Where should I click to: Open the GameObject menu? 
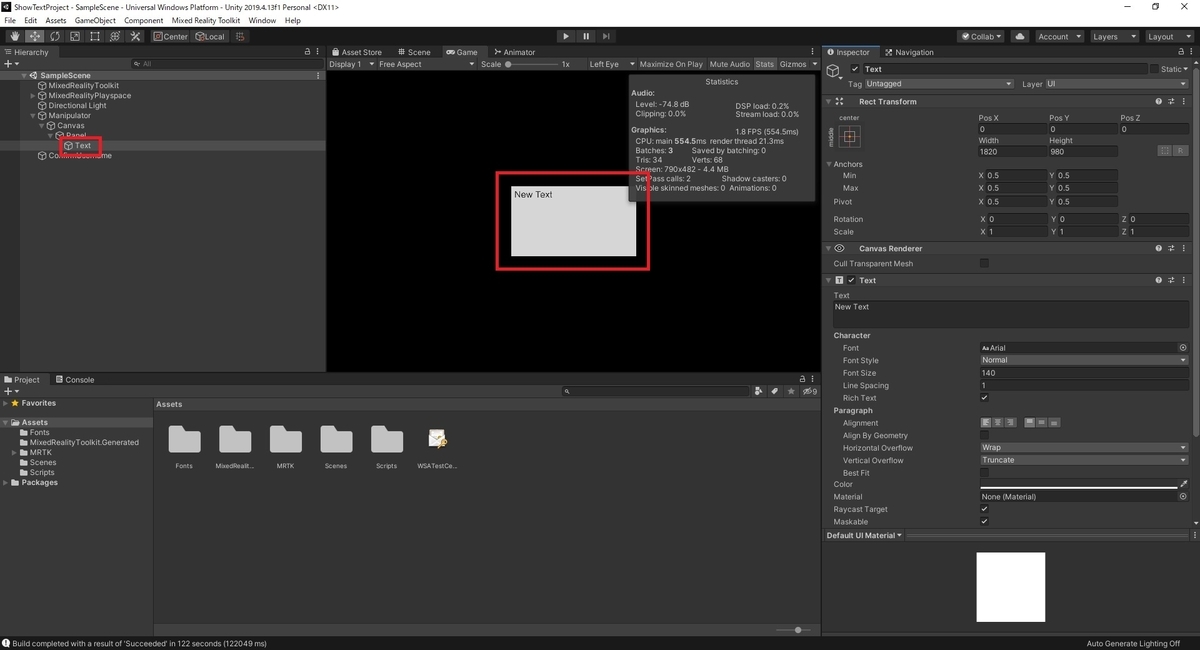95,20
